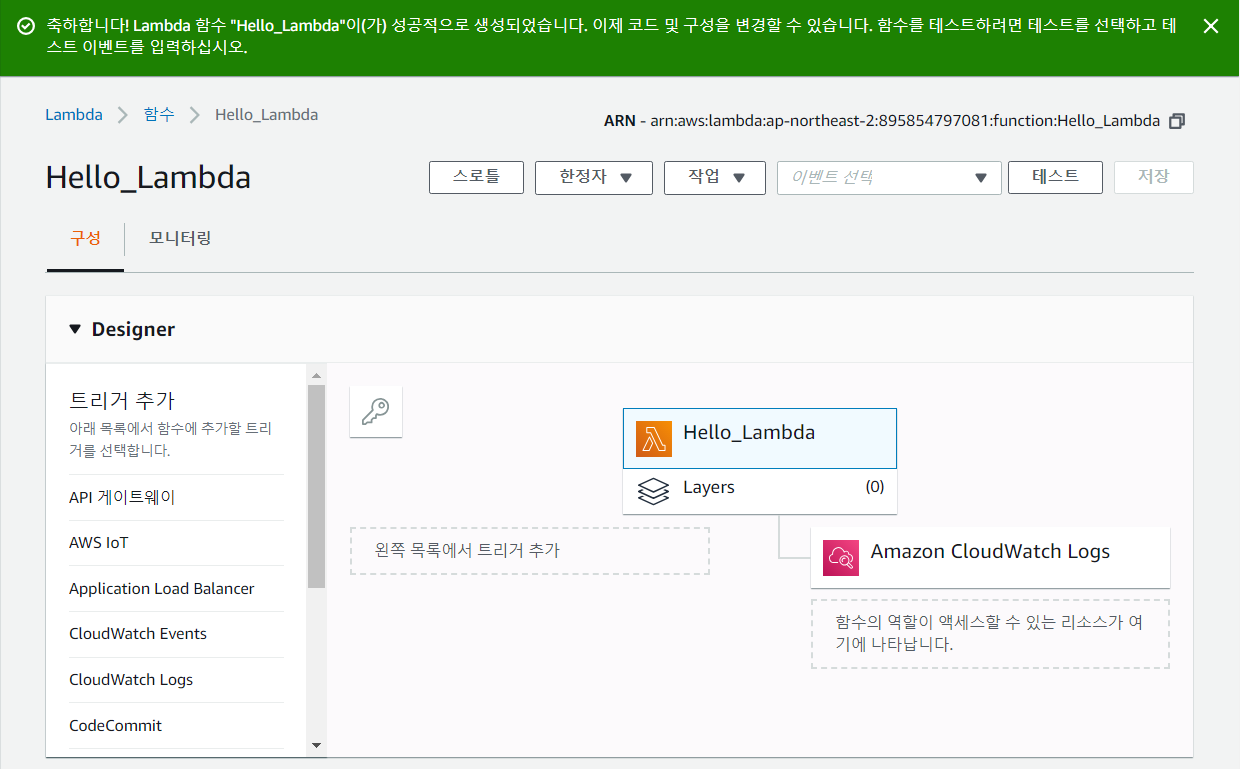Click the success checkmark icon in banner
The image size is (1240, 769).
(x=26, y=26)
